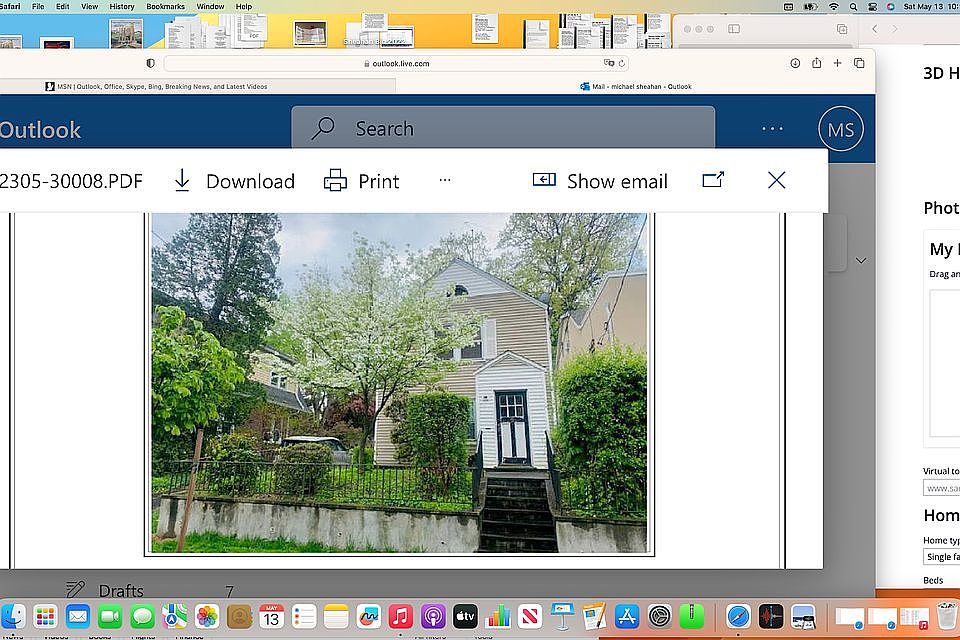Click the Safari privacy shield icon
This screenshot has height=640, width=960.
click(x=151, y=63)
